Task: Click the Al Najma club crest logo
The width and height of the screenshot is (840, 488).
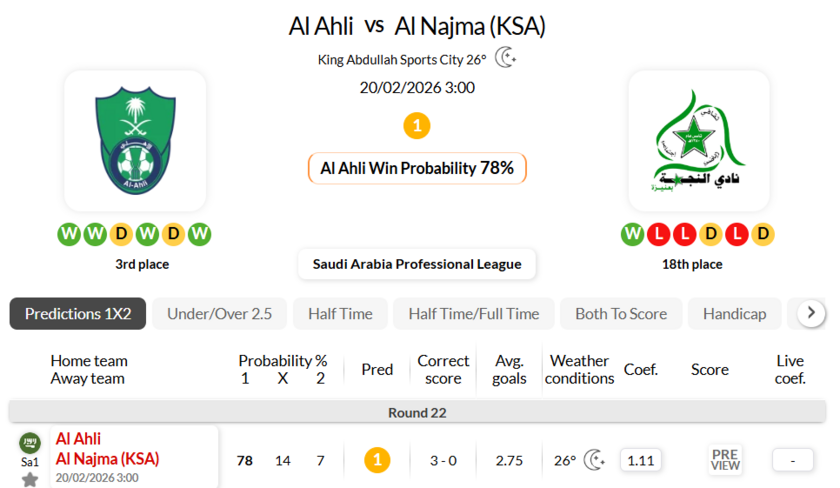Action: [x=699, y=138]
